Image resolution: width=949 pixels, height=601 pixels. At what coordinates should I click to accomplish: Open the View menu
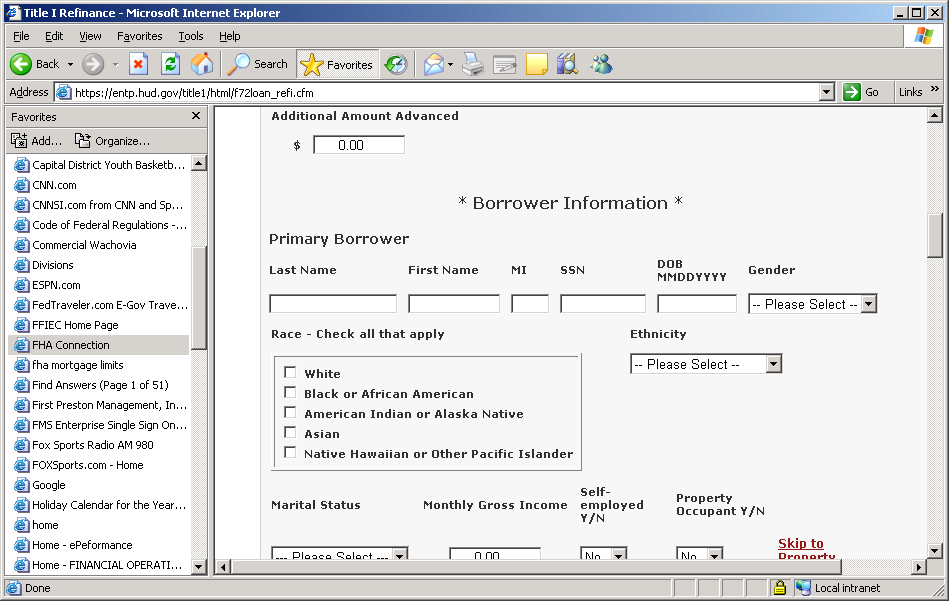(90, 36)
